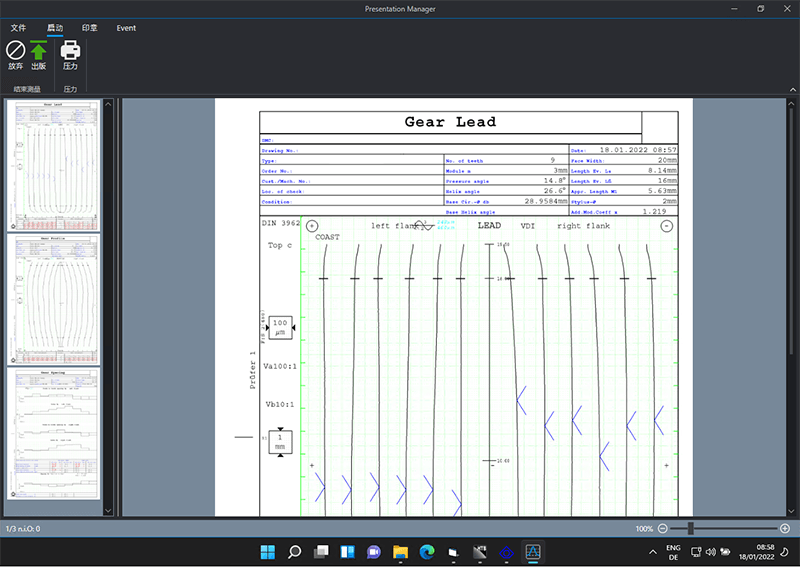Viewport: 800px width, 567px height.
Task: Show hidden system tray icons
Action: click(x=653, y=552)
